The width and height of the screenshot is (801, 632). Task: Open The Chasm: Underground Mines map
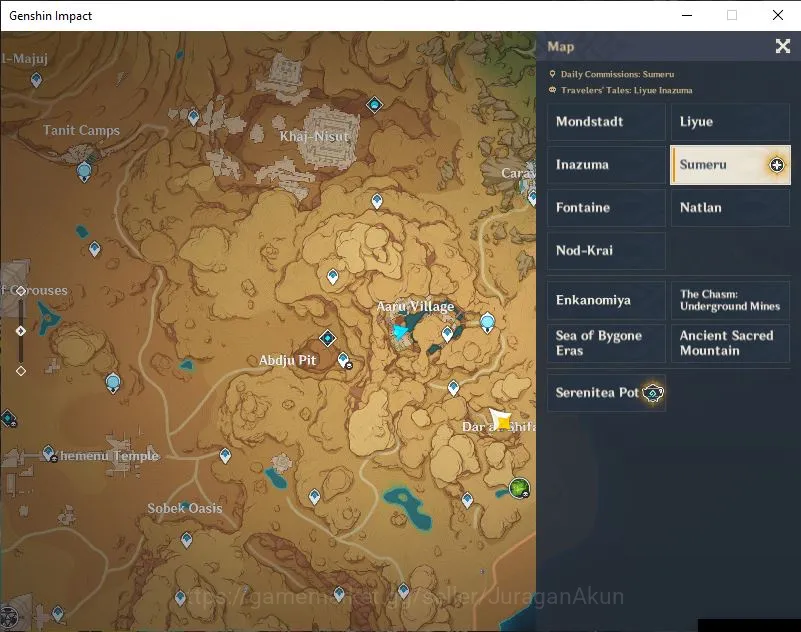coord(731,300)
